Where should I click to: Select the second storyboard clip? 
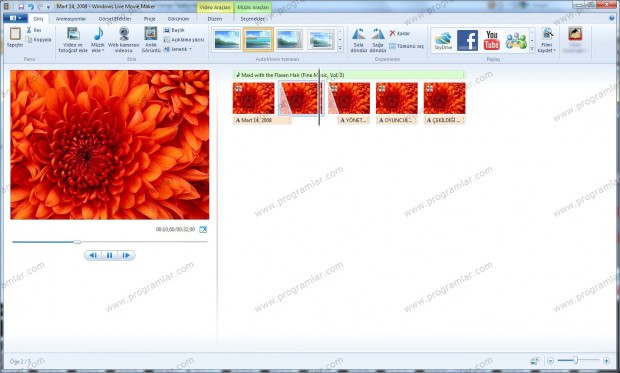click(x=301, y=98)
